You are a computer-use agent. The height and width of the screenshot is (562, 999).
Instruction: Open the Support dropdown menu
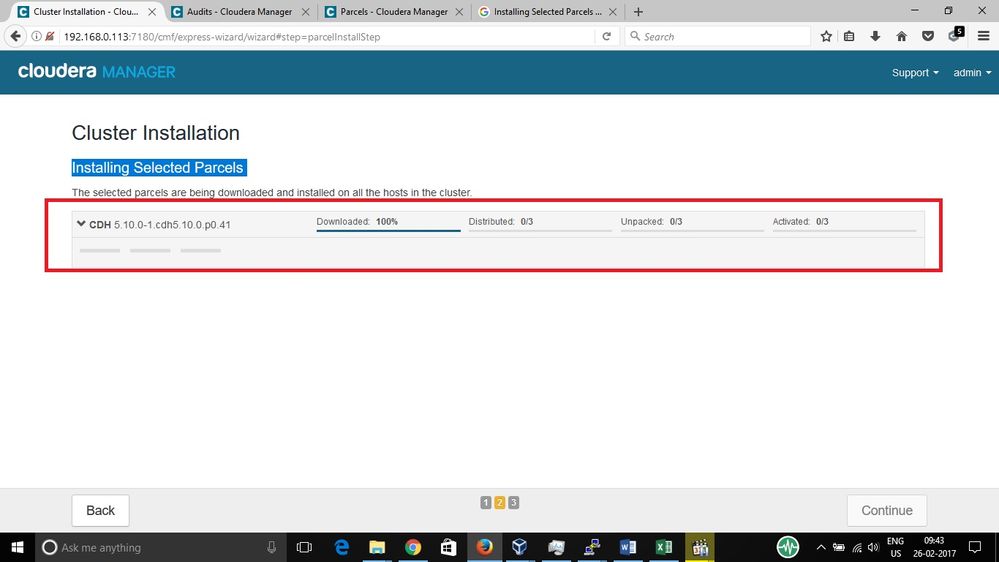click(x=915, y=73)
